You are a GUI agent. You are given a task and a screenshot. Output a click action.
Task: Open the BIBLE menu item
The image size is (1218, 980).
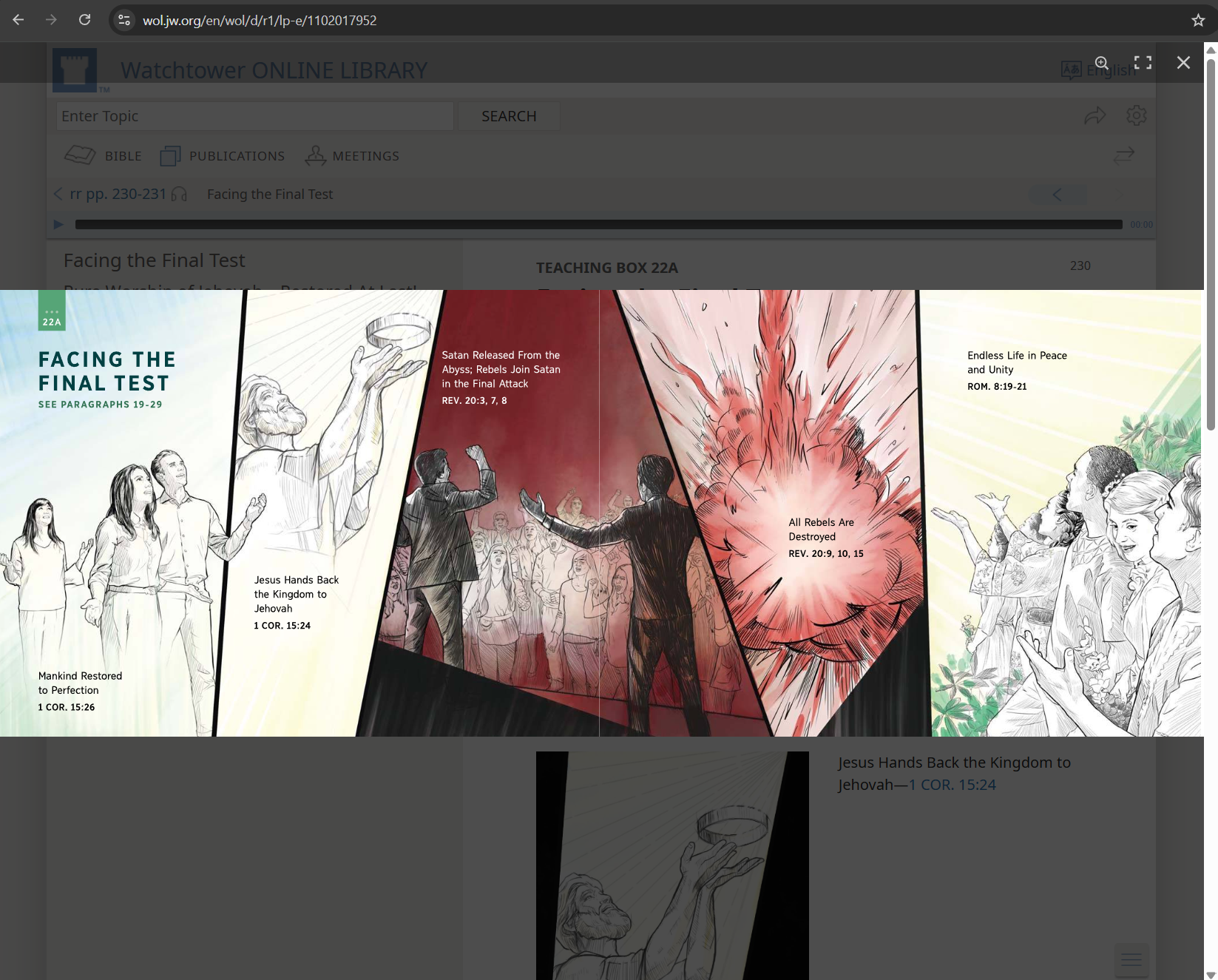pyautogui.click(x=103, y=156)
